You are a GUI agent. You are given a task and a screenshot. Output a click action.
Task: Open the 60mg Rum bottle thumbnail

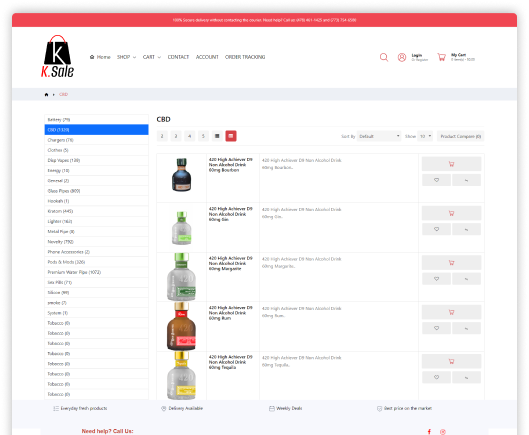182,326
